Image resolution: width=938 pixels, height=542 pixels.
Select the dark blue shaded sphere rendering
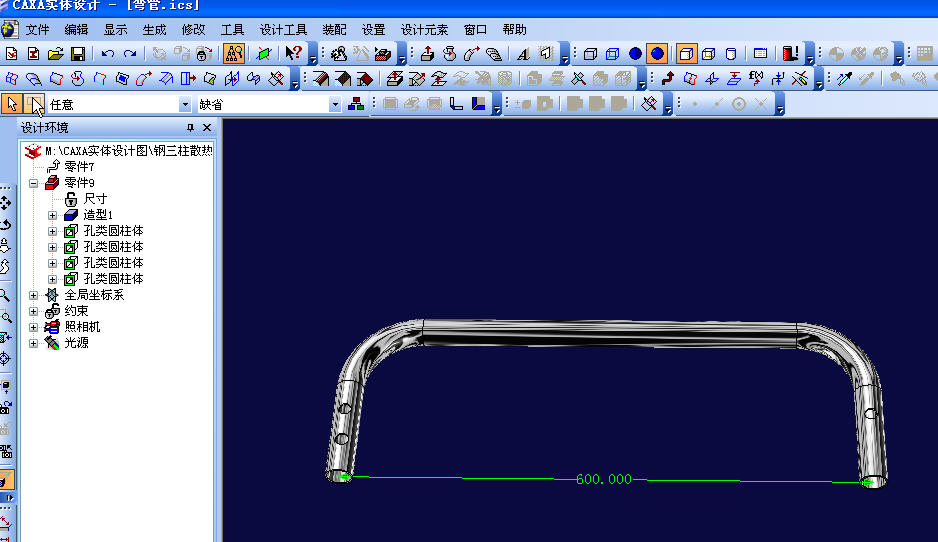(635, 54)
